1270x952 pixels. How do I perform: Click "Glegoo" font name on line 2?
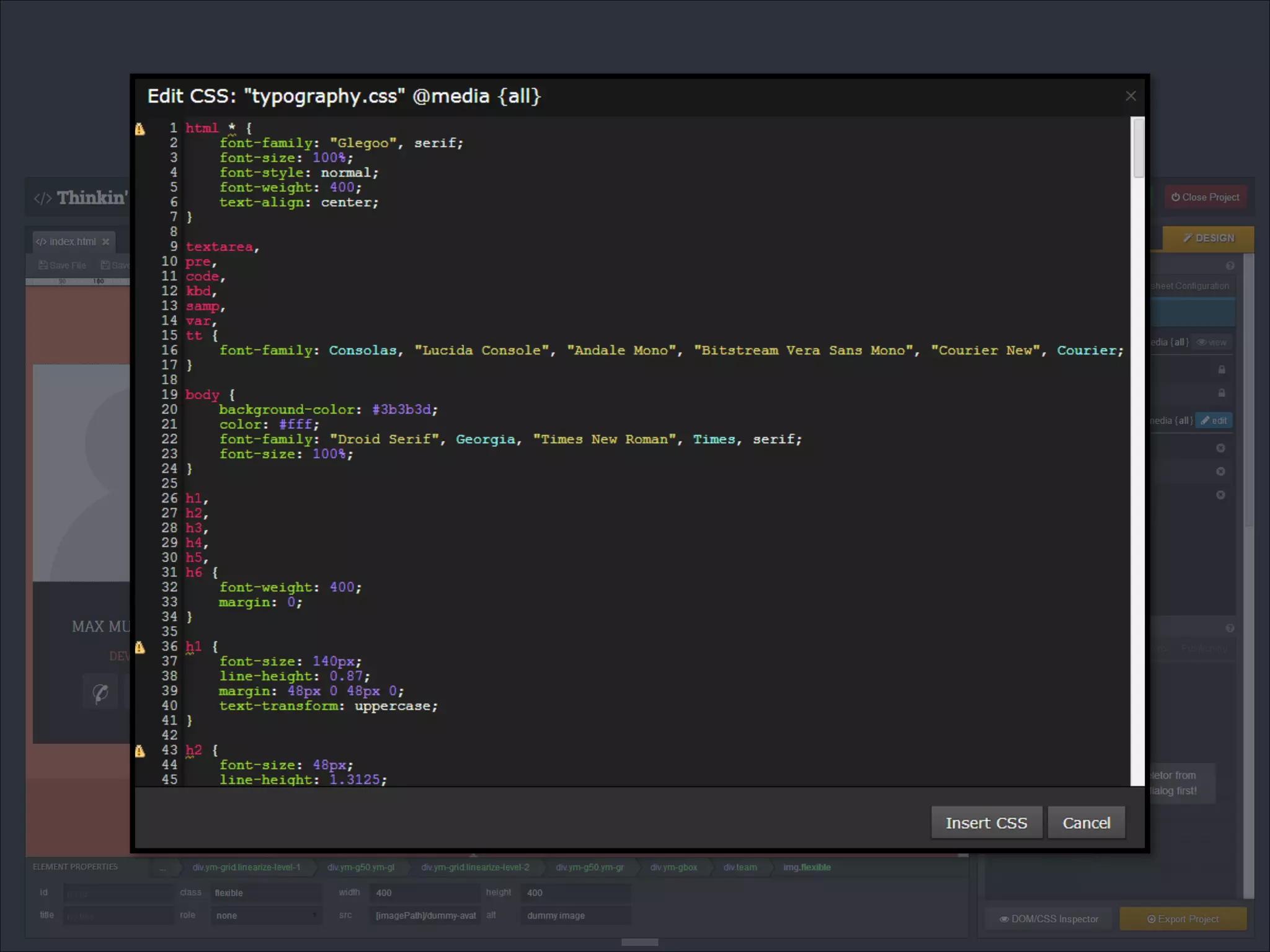pos(363,143)
